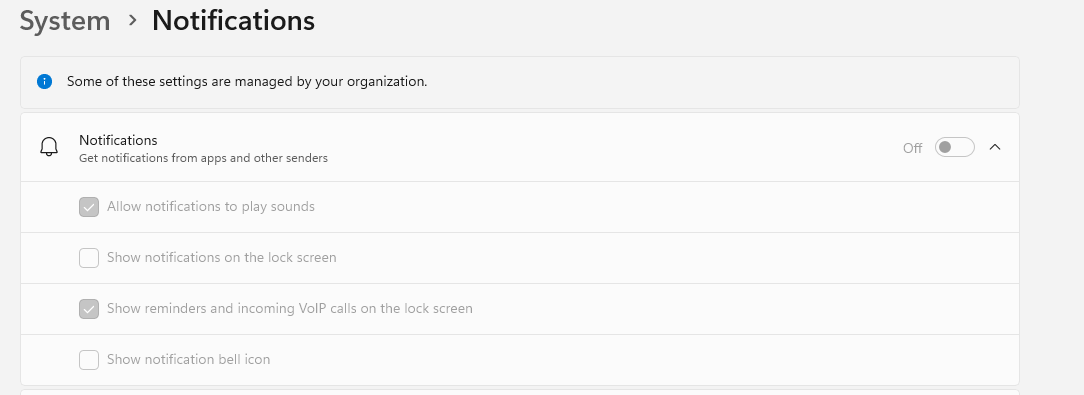This screenshot has height=395, width=1084.
Task: Click the managed by your organization message
Action: coord(247,82)
